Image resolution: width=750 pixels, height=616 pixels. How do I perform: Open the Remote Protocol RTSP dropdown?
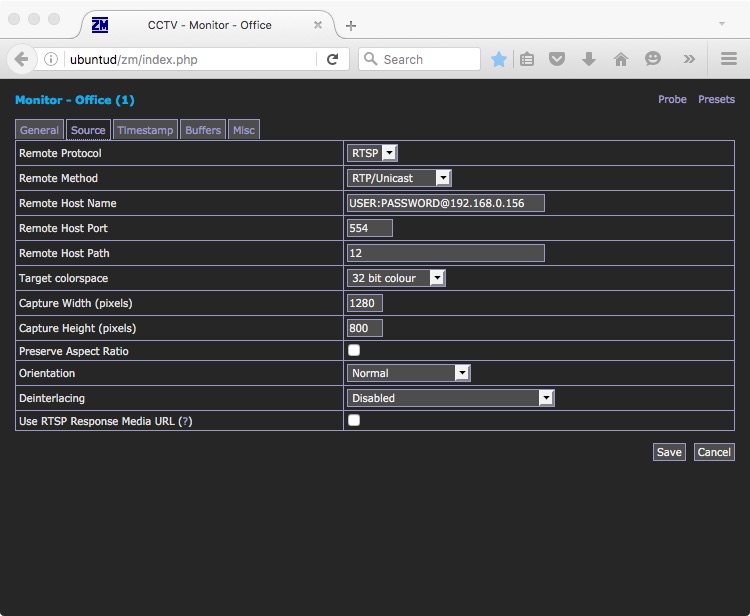click(372, 153)
